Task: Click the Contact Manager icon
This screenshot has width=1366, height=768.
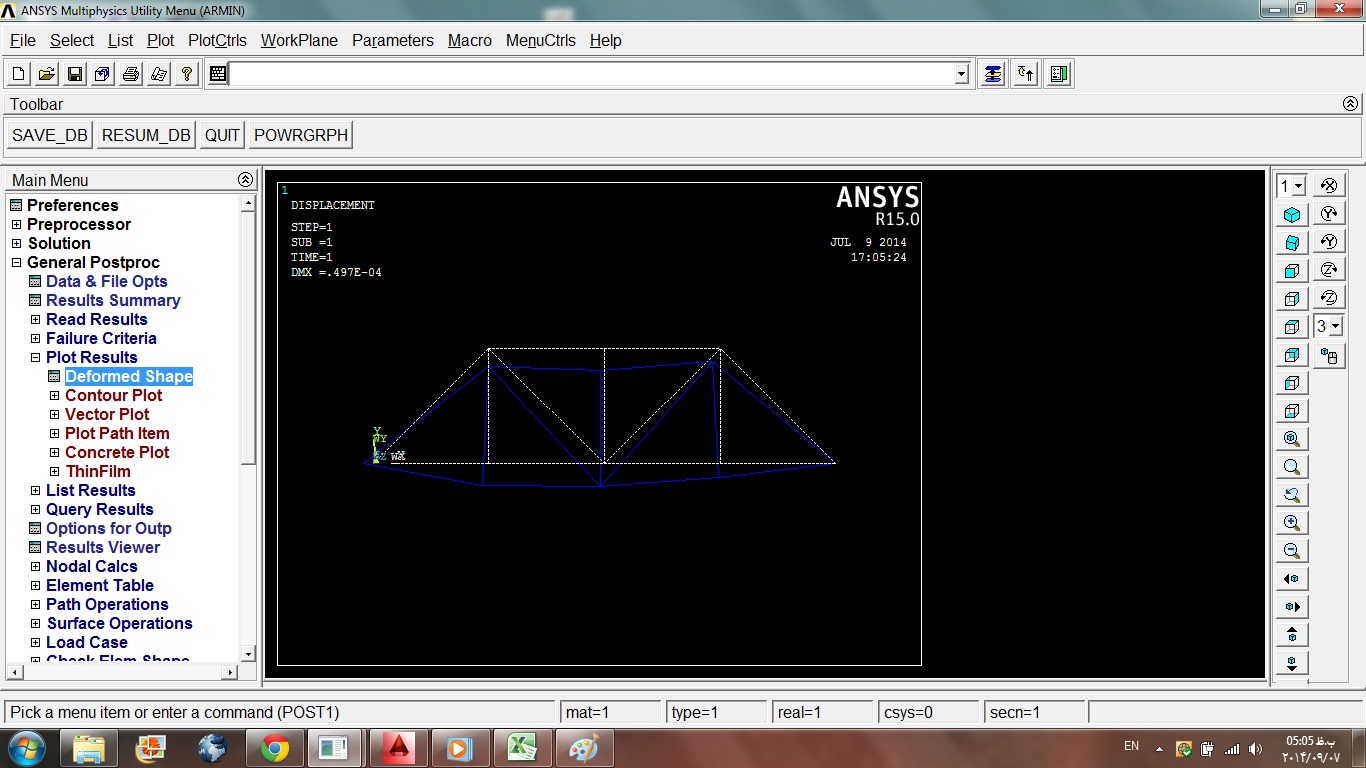Action: (x=1059, y=74)
